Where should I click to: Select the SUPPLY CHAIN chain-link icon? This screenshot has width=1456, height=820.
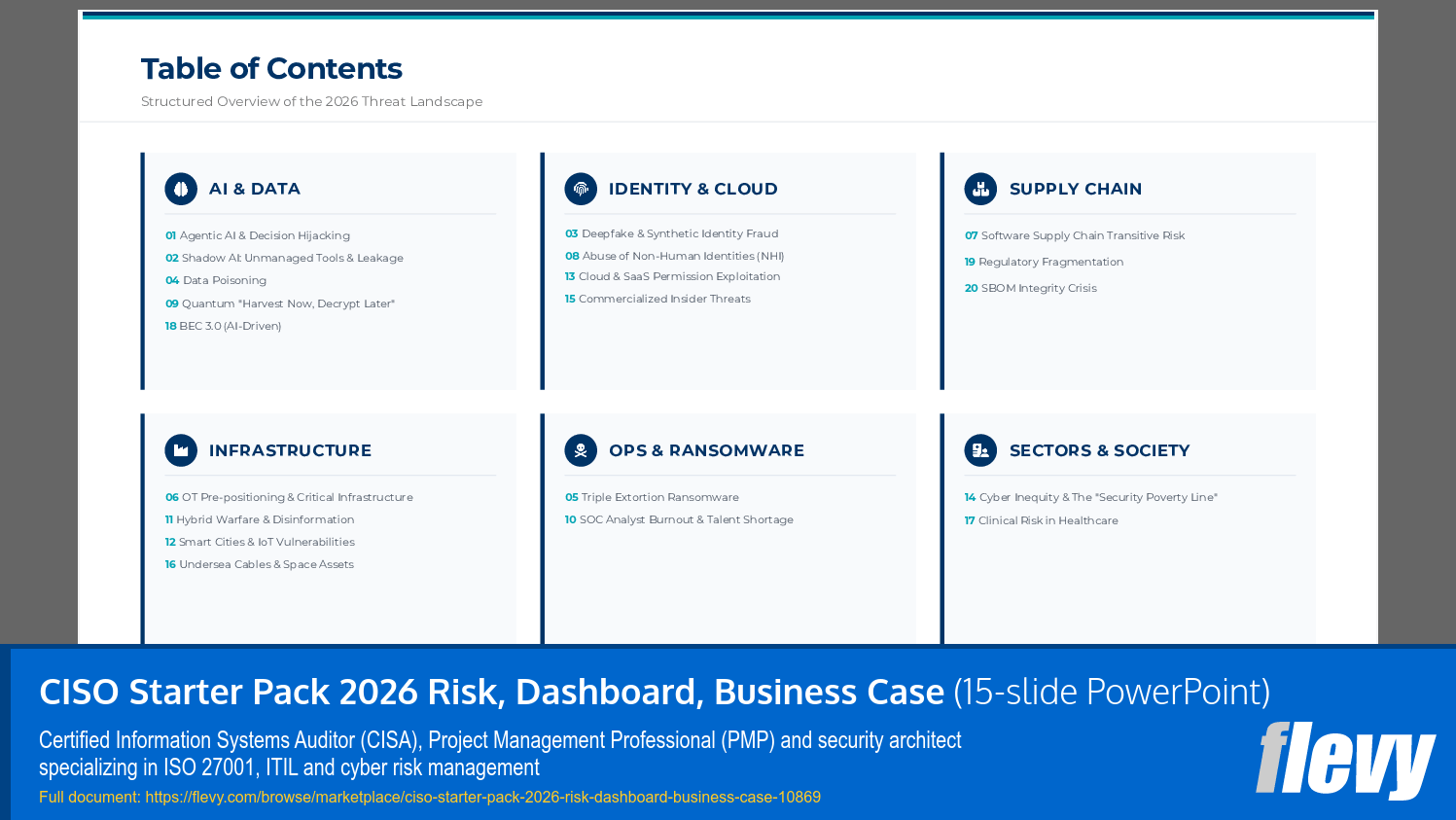coord(979,189)
